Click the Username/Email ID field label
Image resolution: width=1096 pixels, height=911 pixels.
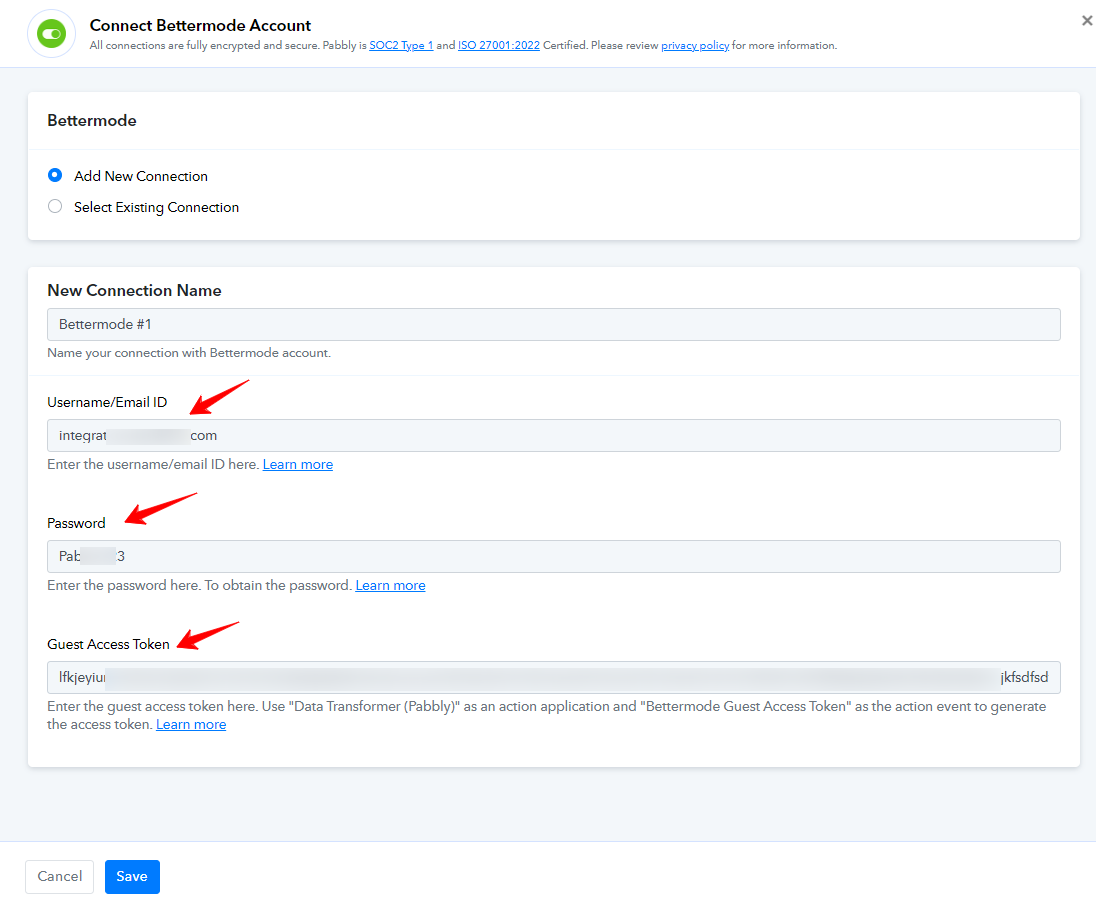pos(107,402)
